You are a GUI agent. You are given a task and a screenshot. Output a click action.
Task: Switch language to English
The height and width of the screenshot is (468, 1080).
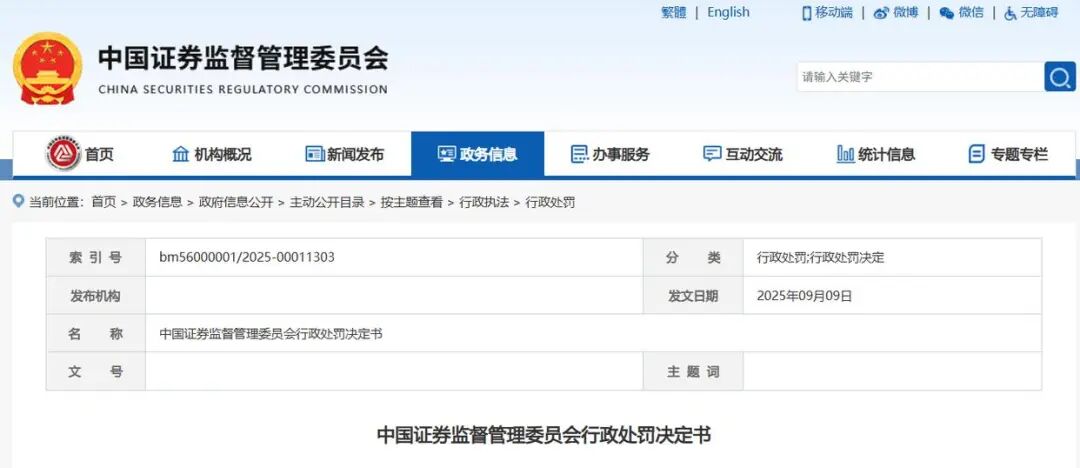(x=728, y=12)
